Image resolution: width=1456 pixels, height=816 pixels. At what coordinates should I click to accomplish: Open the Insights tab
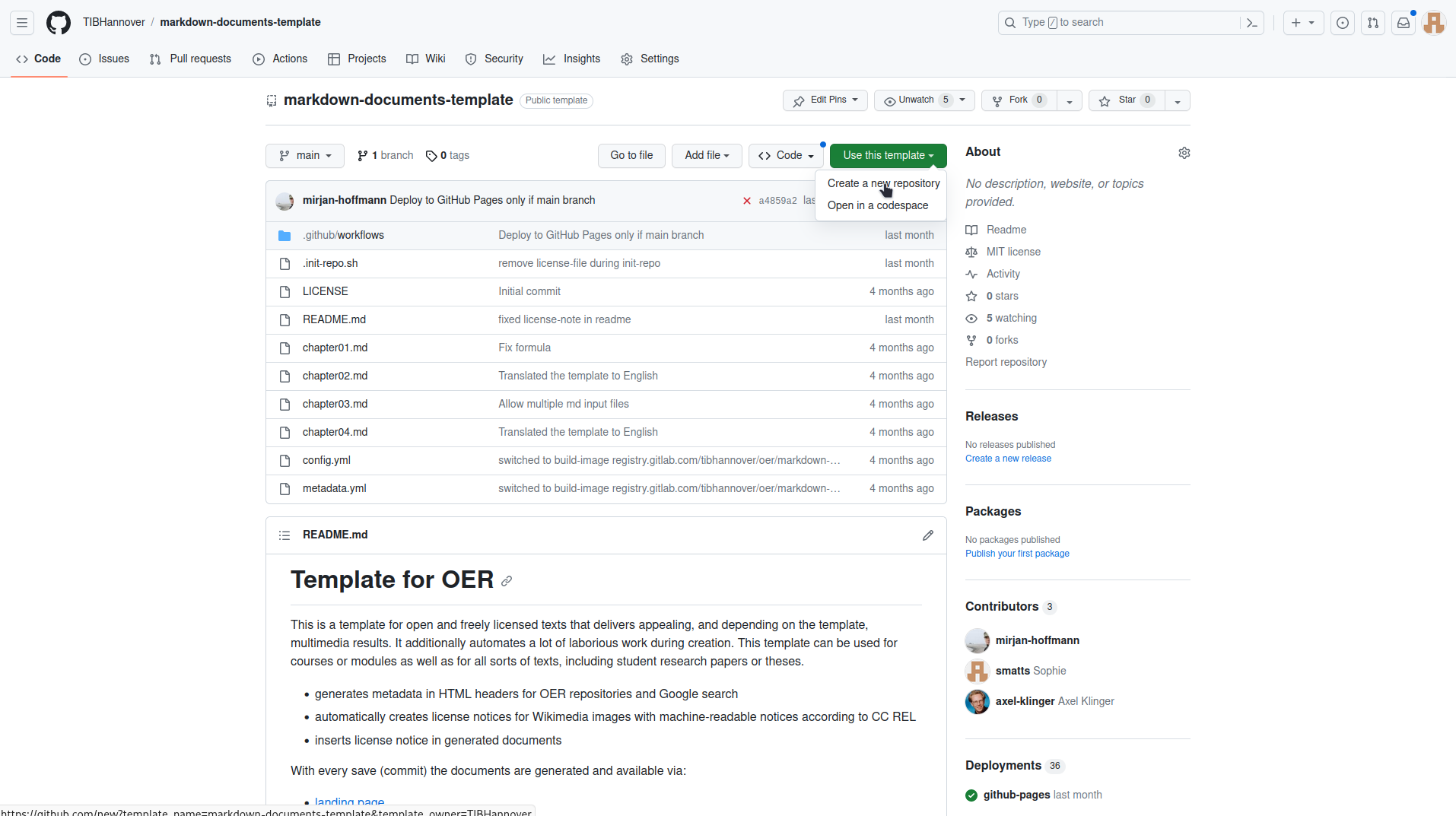(x=571, y=59)
